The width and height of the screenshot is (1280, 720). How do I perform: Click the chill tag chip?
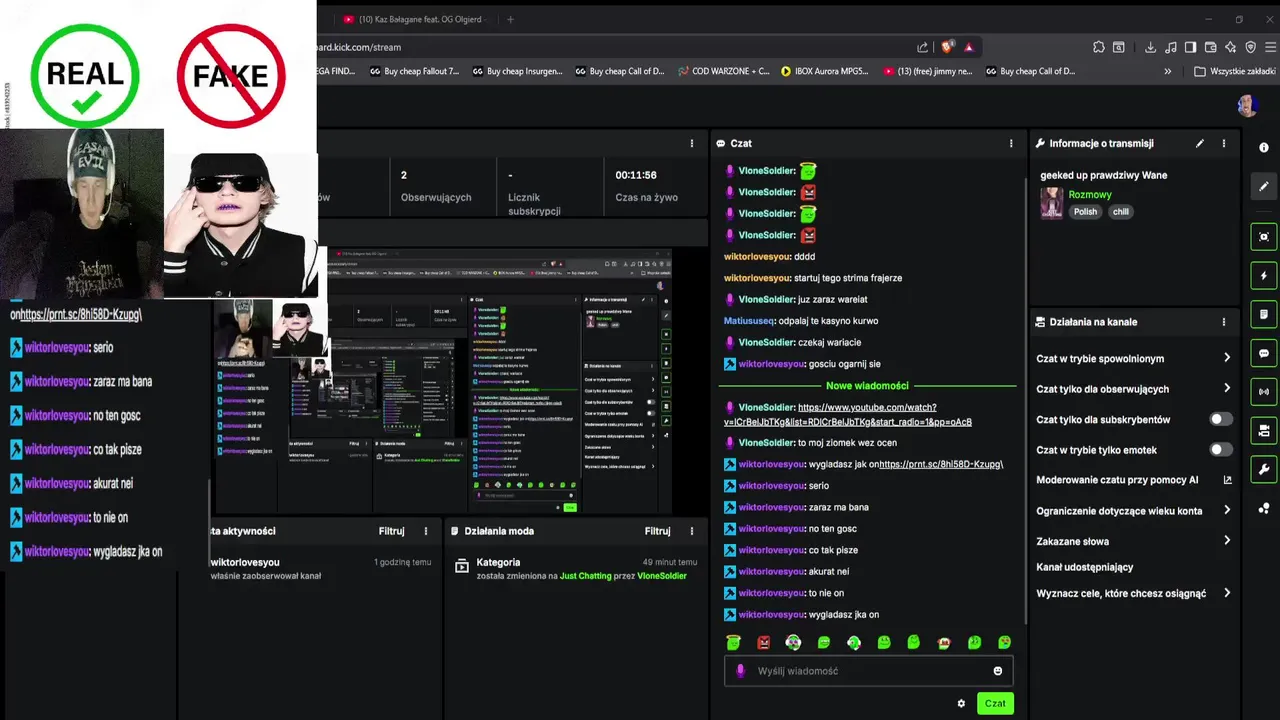1121,212
